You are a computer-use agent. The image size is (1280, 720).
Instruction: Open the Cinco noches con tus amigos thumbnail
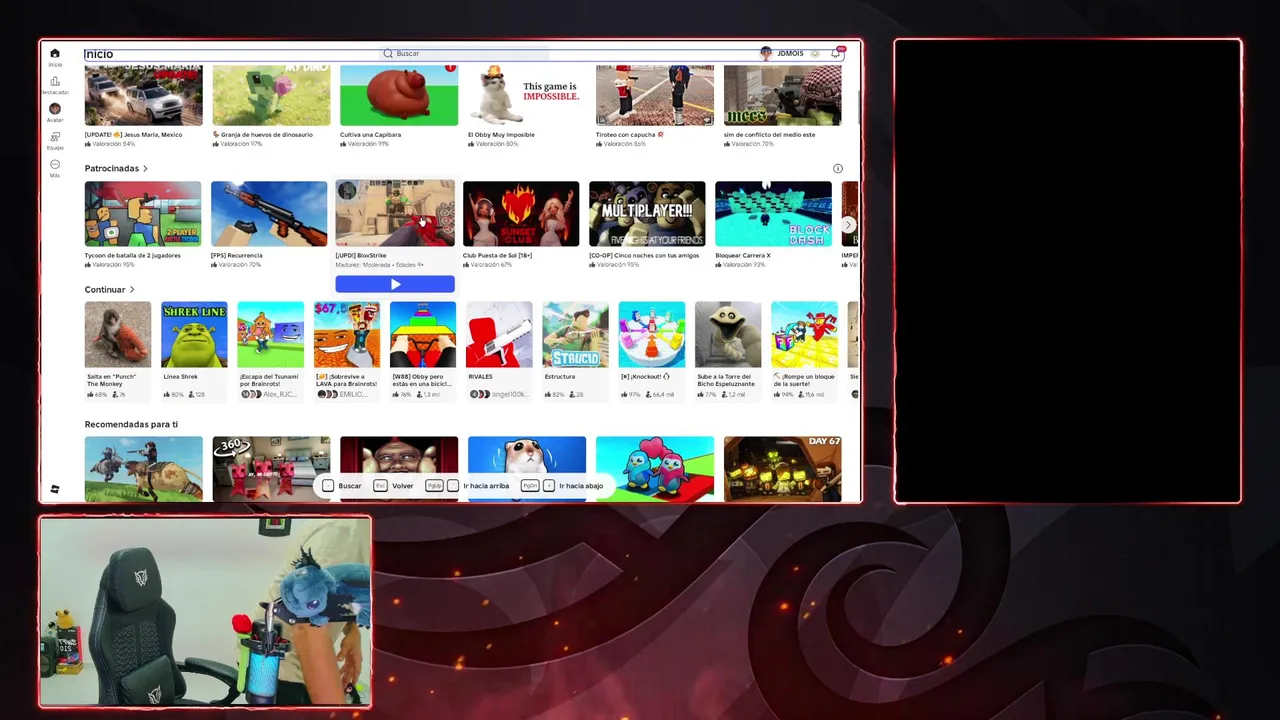click(647, 213)
